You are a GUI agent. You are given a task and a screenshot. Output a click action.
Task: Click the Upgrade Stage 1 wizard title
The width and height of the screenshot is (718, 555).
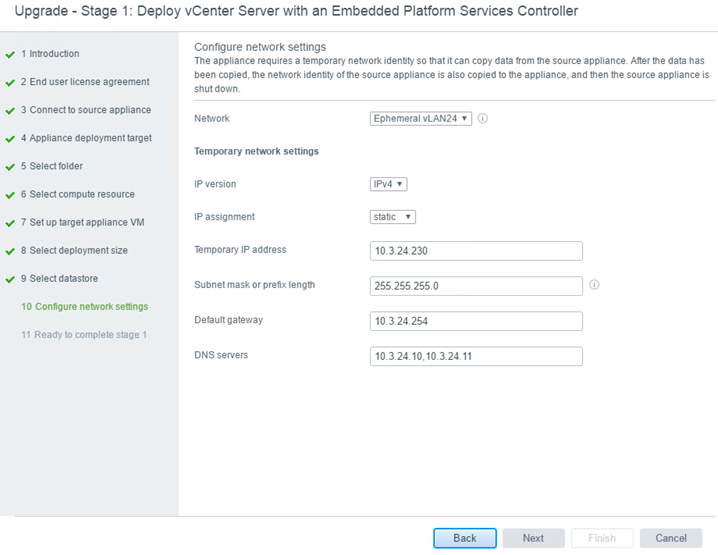296,11
